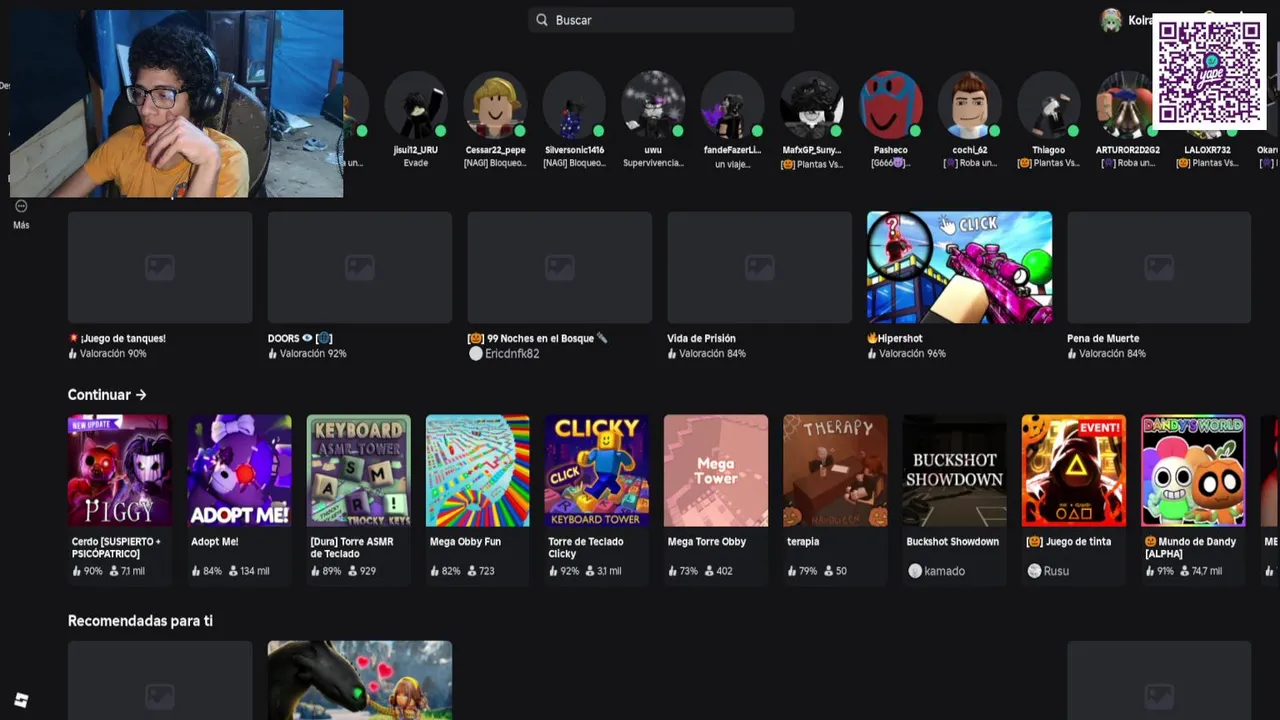Open Piggy Cerdo game thumbnail
This screenshot has width=1280, height=720.
(x=119, y=470)
